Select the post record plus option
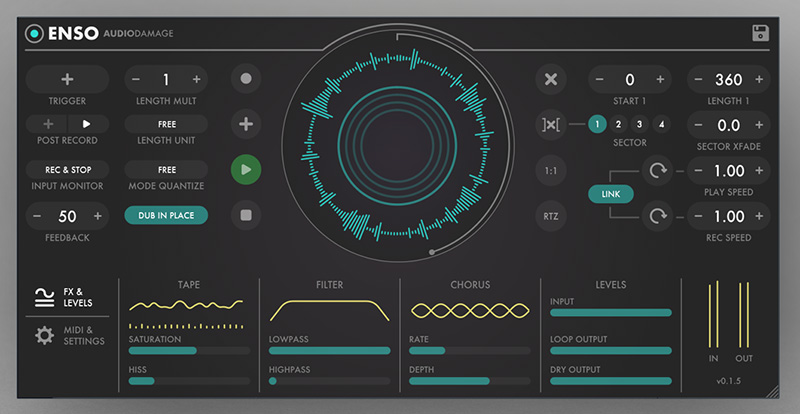This screenshot has height=414, width=800. click(x=47, y=124)
